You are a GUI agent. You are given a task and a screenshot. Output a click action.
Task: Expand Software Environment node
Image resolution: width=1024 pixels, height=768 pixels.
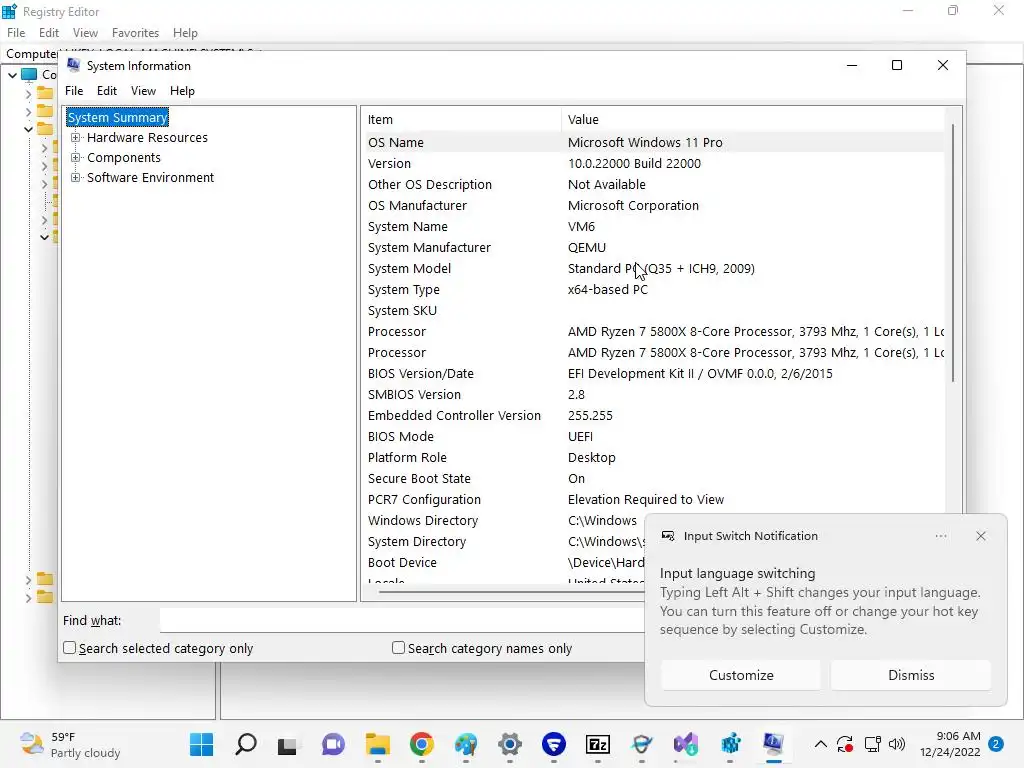pos(76,178)
